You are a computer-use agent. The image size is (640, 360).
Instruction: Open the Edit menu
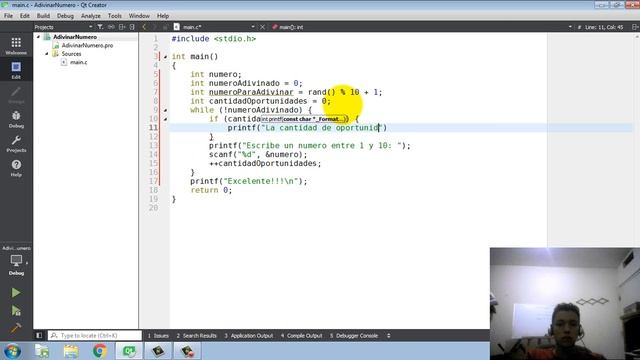coord(25,16)
